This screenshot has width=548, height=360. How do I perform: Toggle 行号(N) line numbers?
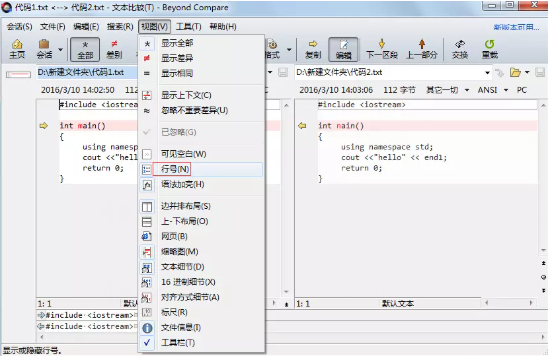pyautogui.click(x=201, y=170)
